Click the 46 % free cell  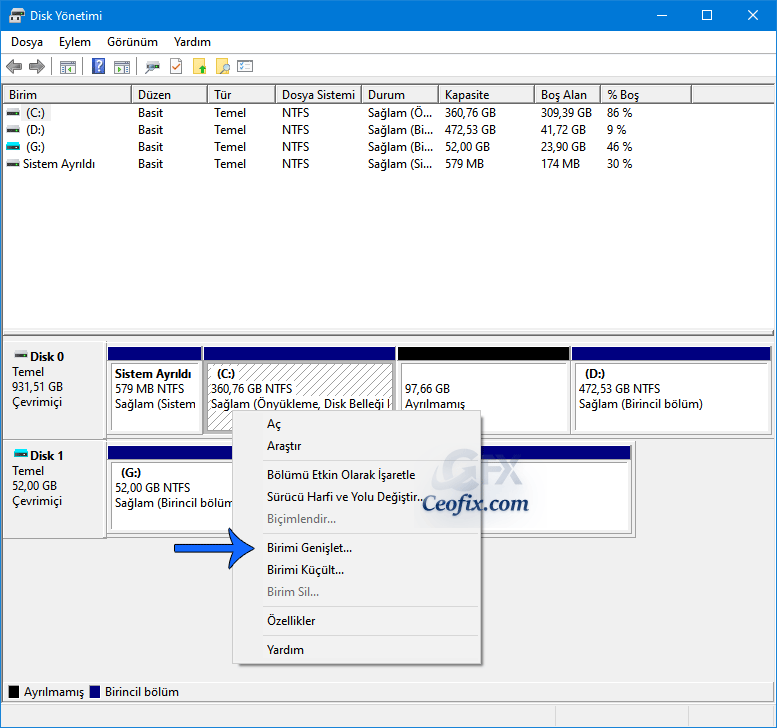(619, 147)
